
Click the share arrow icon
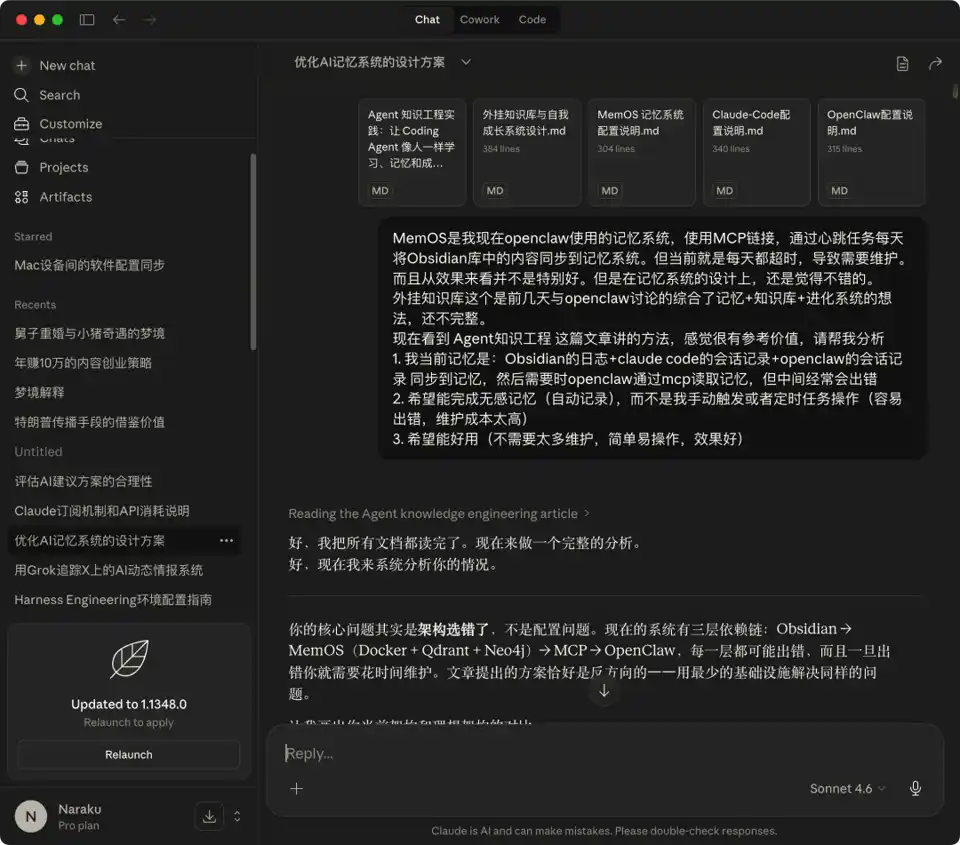(935, 63)
